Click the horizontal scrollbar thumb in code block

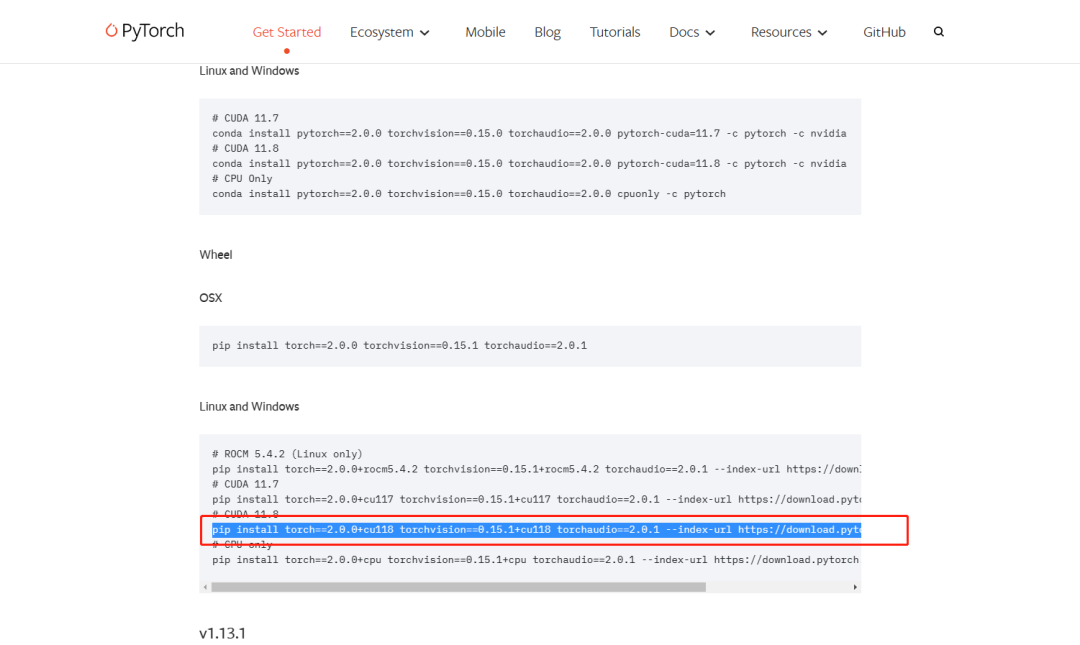pyautogui.click(x=459, y=587)
